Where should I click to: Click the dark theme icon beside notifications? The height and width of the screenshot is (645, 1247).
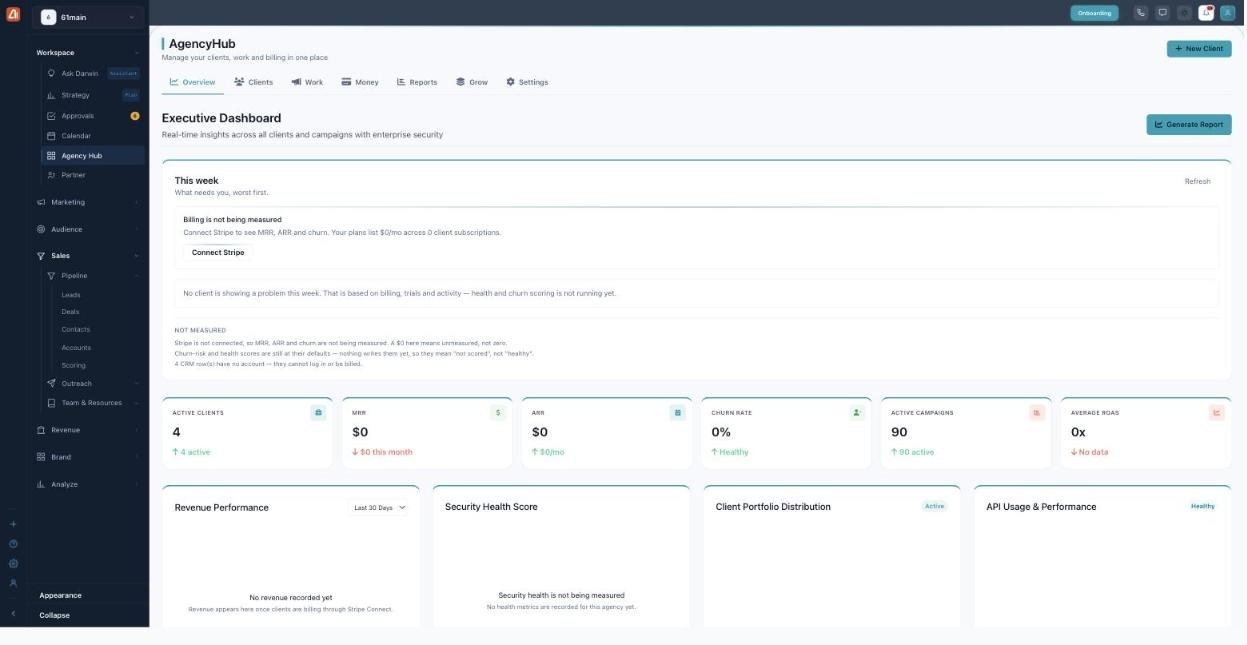[1184, 13]
